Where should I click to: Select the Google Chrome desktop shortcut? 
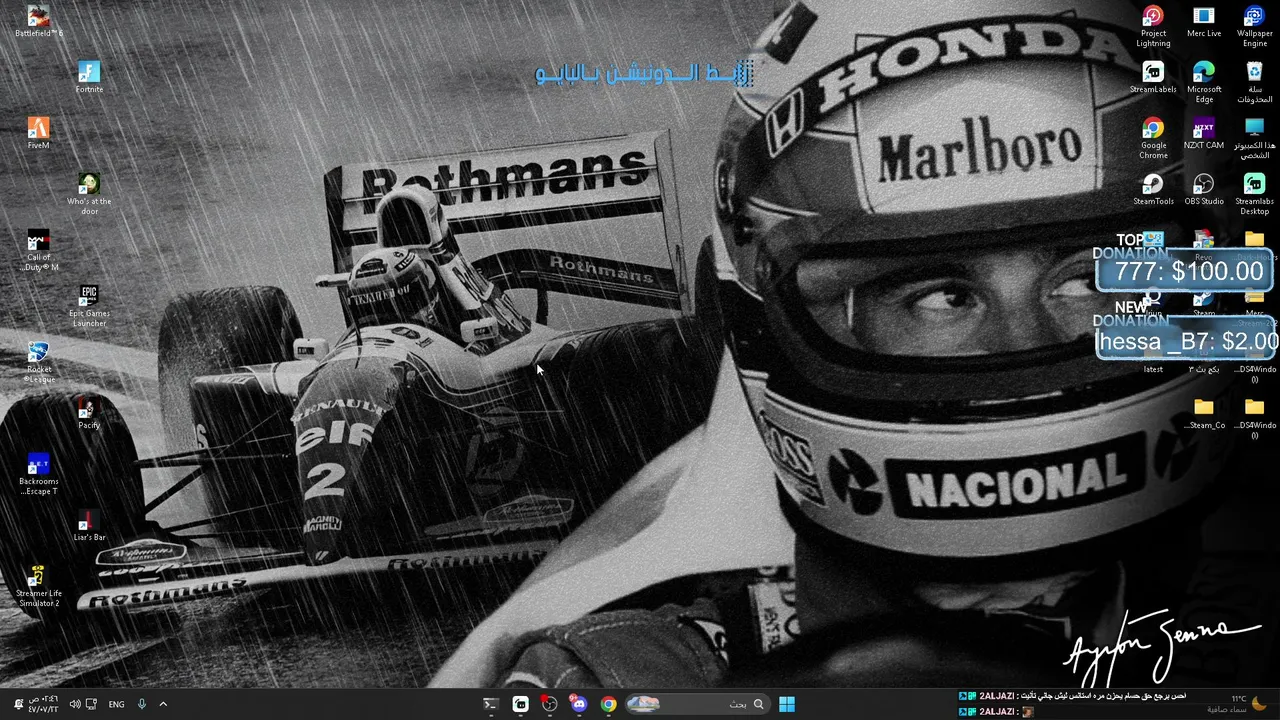(x=1153, y=138)
